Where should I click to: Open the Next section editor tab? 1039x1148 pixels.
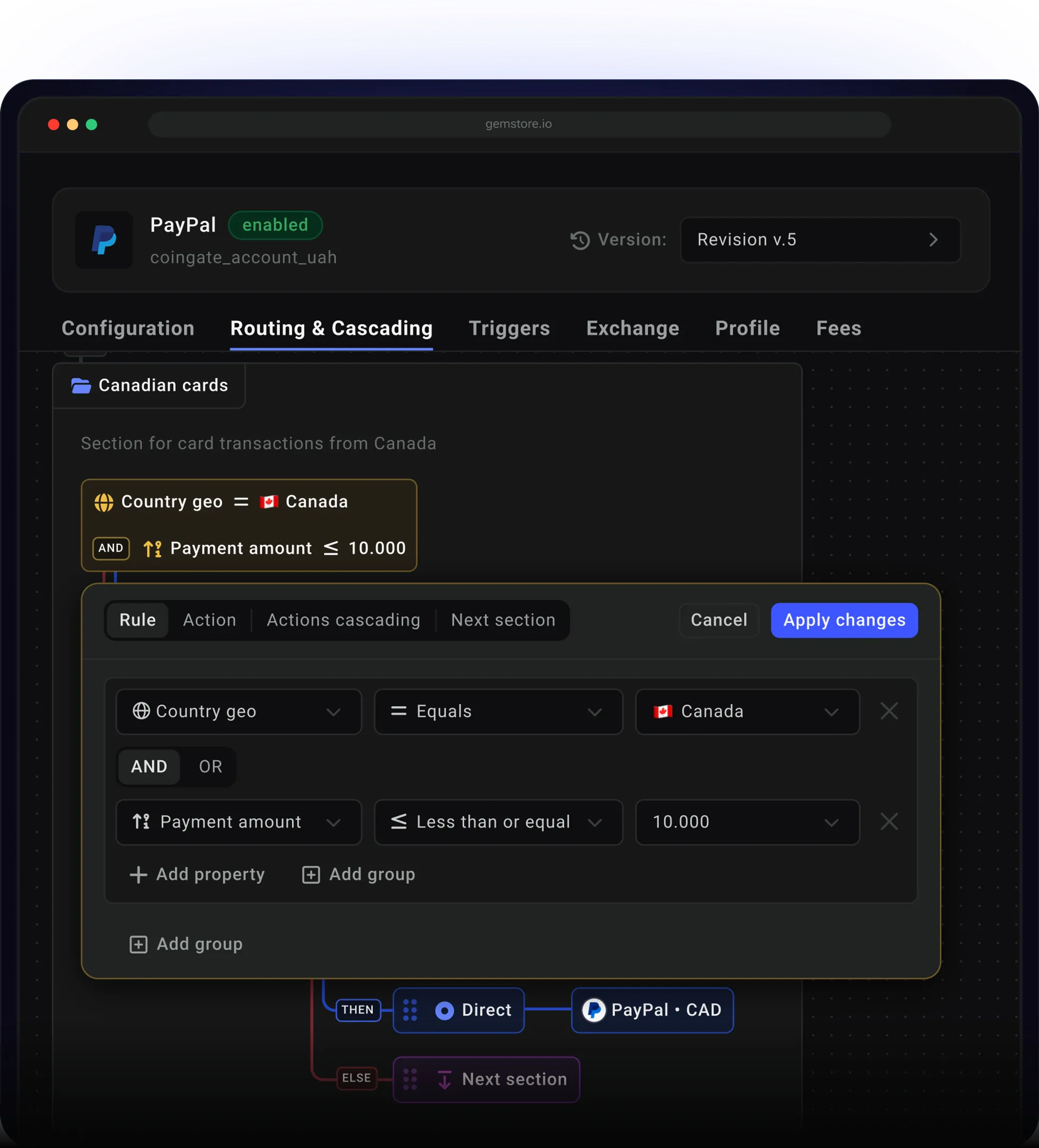(503, 620)
